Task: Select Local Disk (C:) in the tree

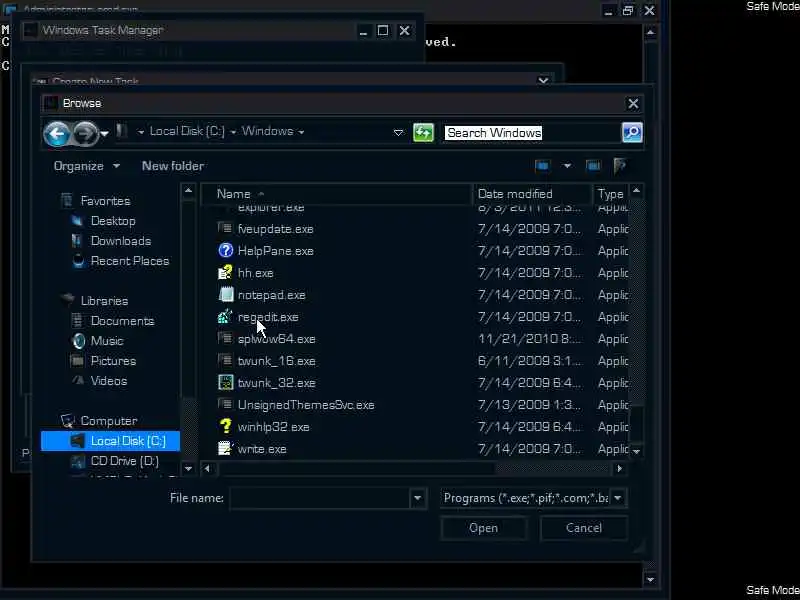Action: tap(110, 441)
